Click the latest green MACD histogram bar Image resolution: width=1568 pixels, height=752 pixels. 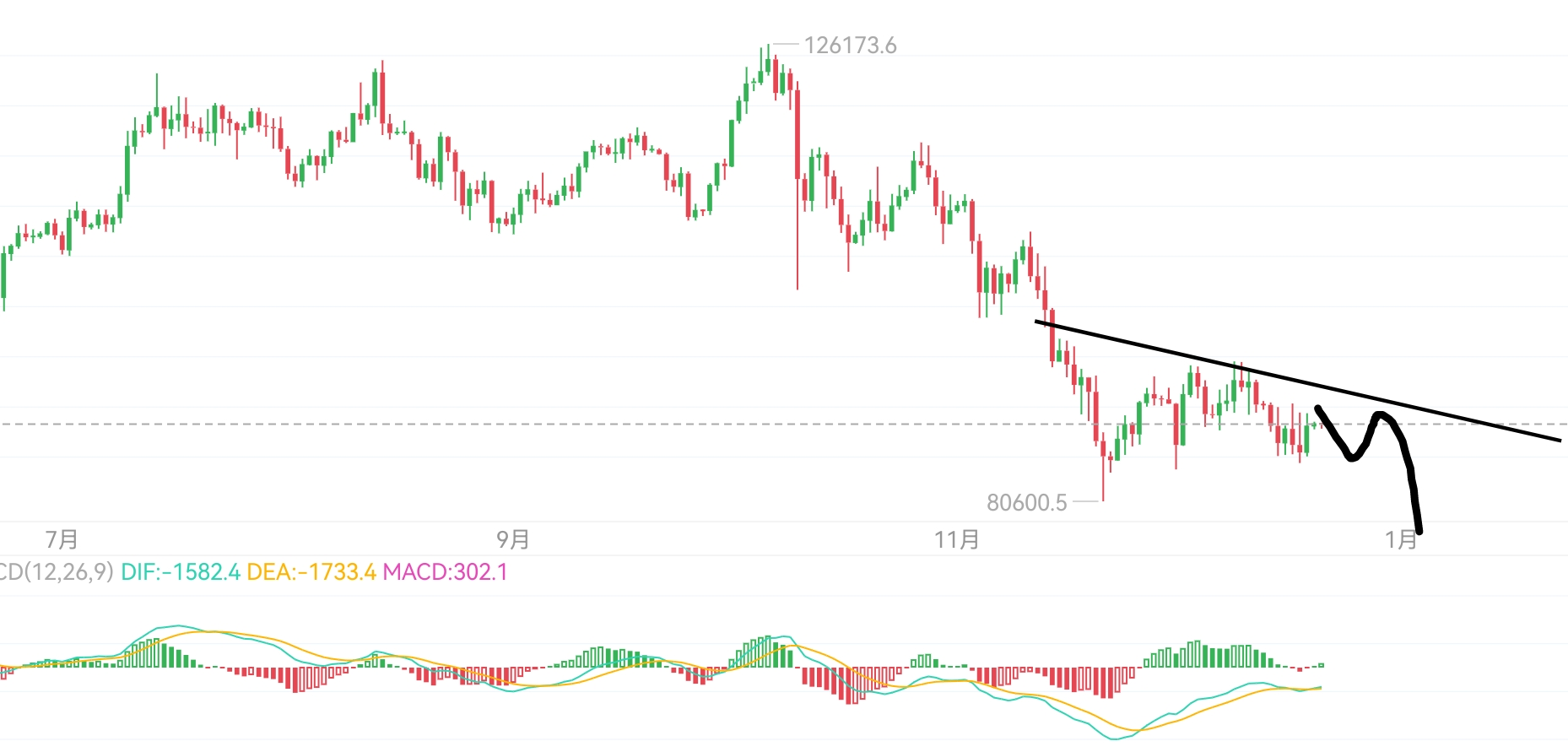click(1322, 665)
